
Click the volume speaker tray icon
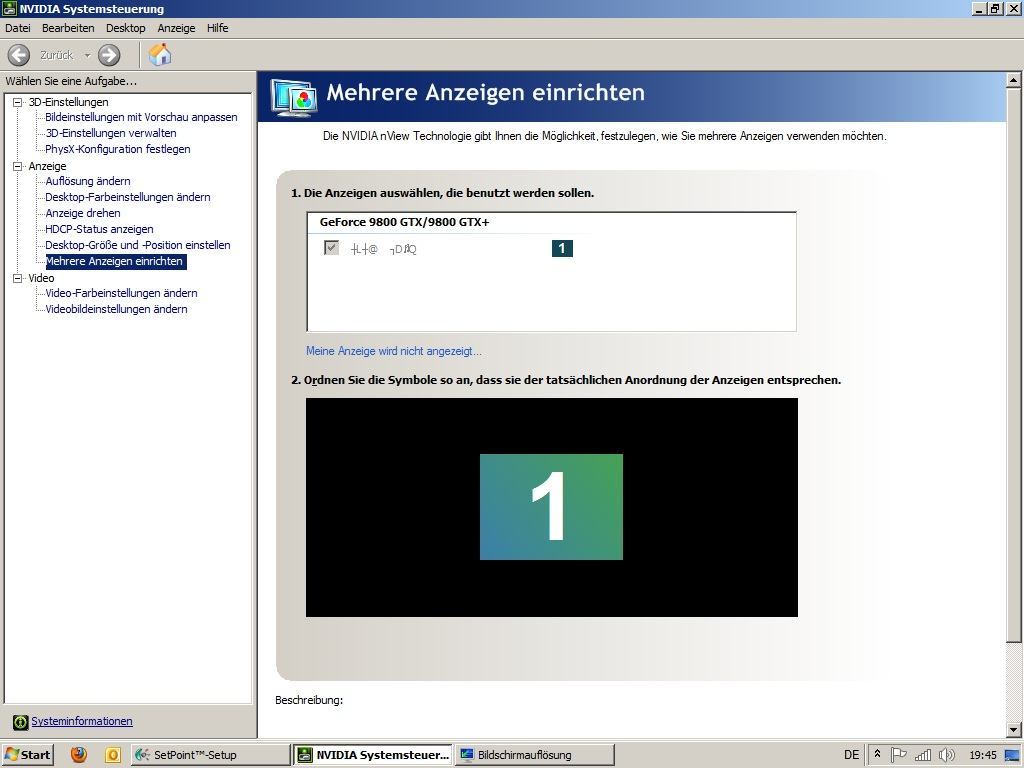(x=946, y=755)
